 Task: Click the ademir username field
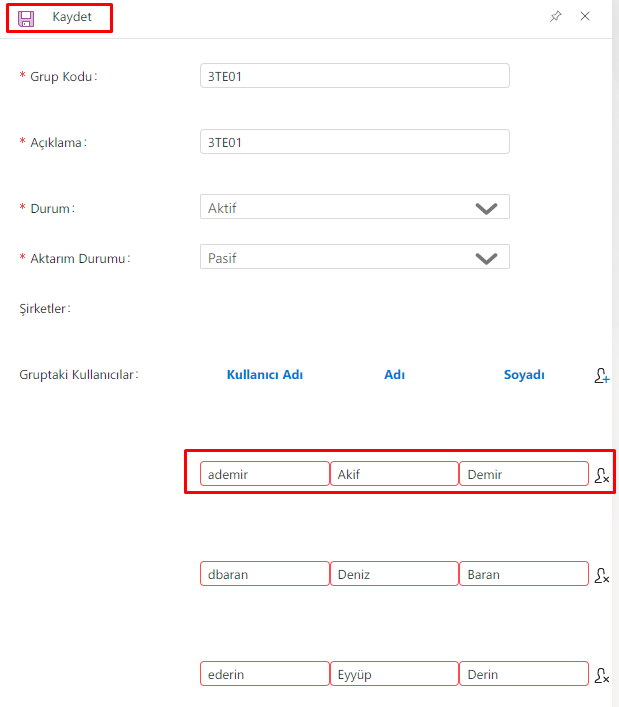[264, 474]
